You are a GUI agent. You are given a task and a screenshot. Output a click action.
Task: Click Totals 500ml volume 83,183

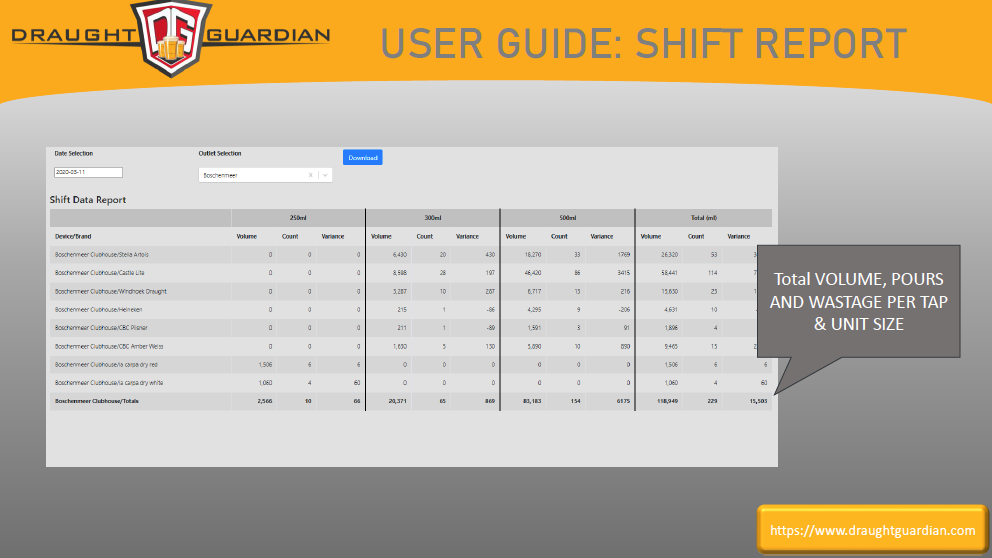533,401
